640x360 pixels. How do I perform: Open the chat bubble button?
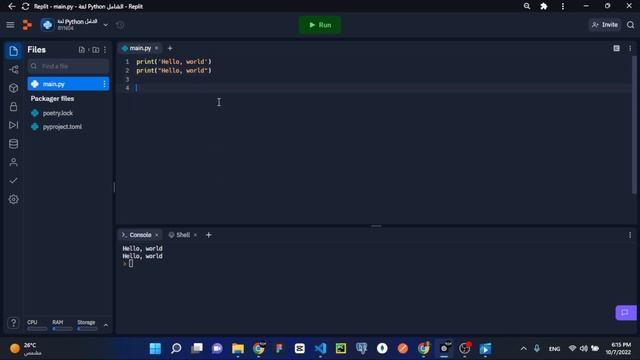[x=626, y=313]
